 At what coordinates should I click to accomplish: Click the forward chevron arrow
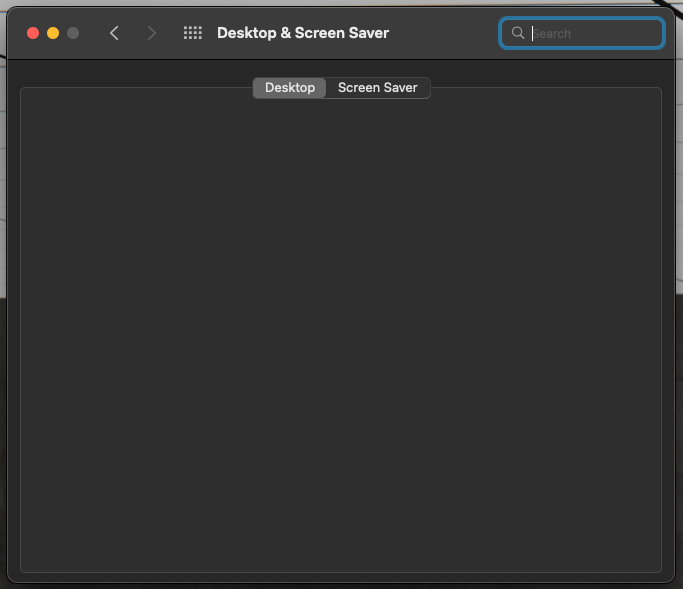[x=152, y=33]
